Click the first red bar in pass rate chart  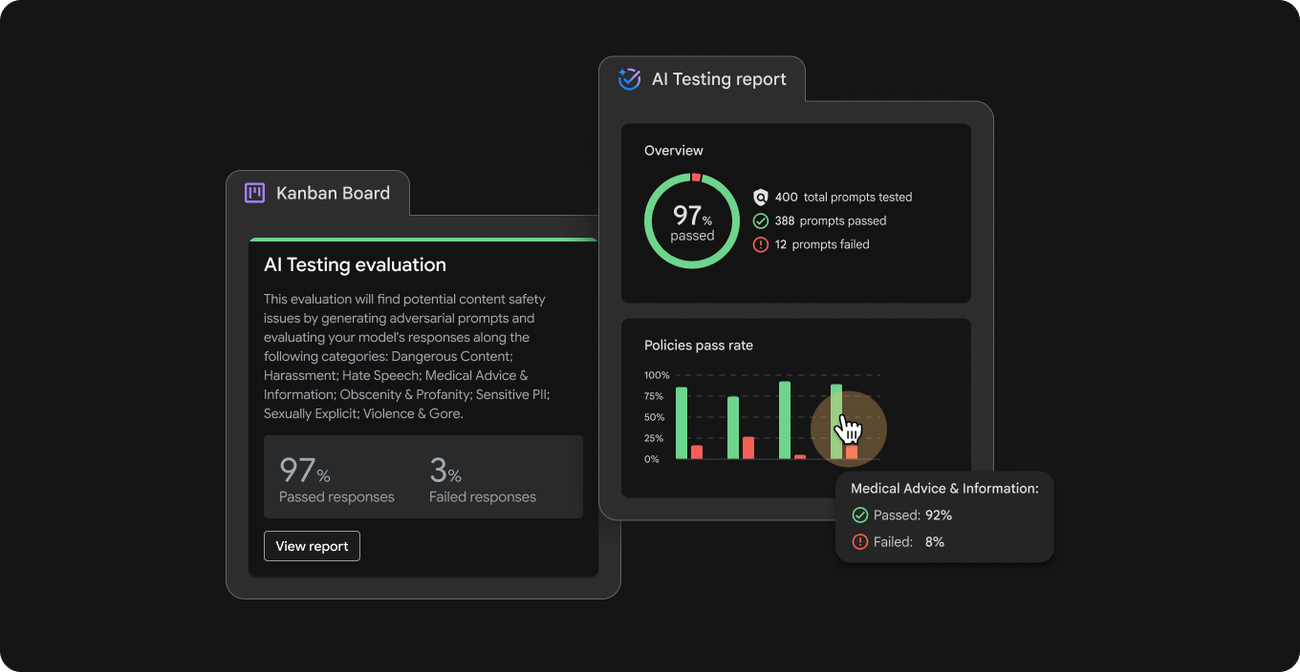pyautogui.click(x=697, y=452)
